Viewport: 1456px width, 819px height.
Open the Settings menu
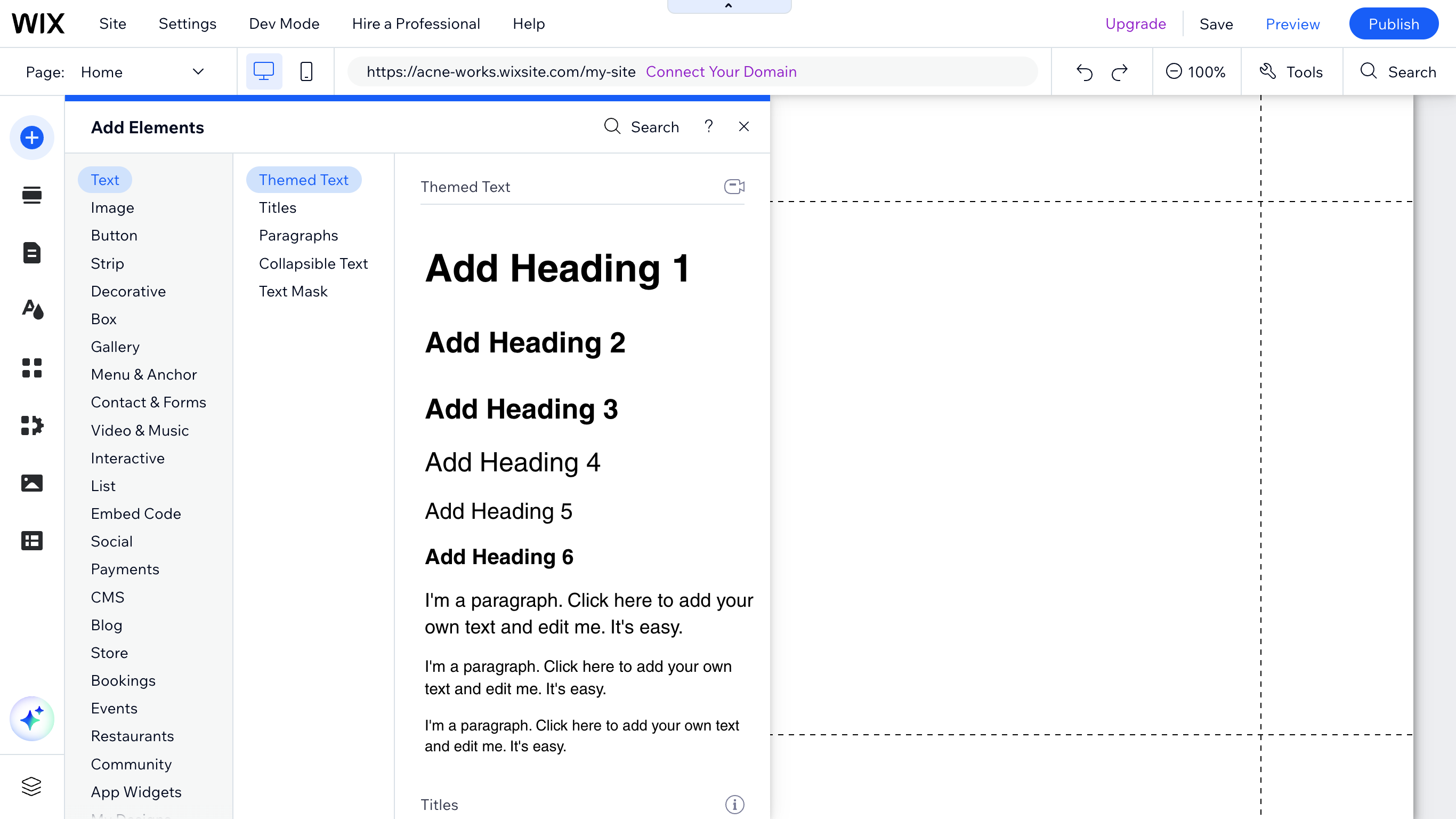click(187, 24)
